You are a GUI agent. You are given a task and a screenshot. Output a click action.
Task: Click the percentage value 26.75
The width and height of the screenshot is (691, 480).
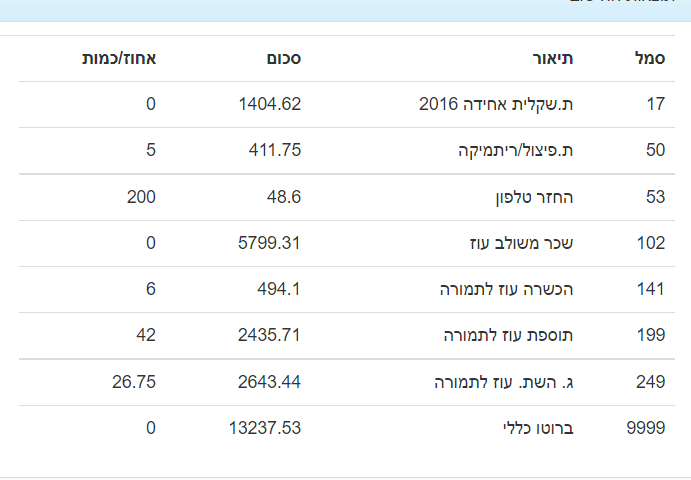pyautogui.click(x=135, y=382)
